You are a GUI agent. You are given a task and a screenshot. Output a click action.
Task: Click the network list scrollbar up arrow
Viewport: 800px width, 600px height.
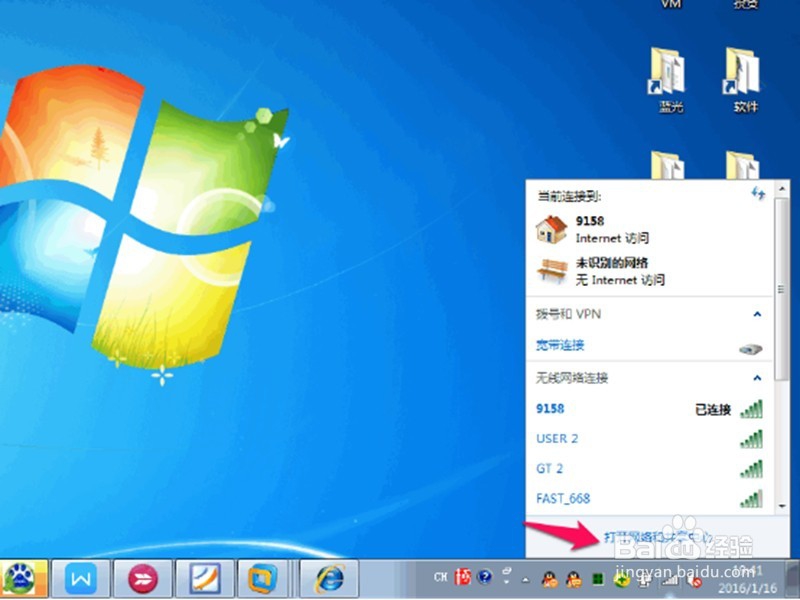(x=782, y=189)
